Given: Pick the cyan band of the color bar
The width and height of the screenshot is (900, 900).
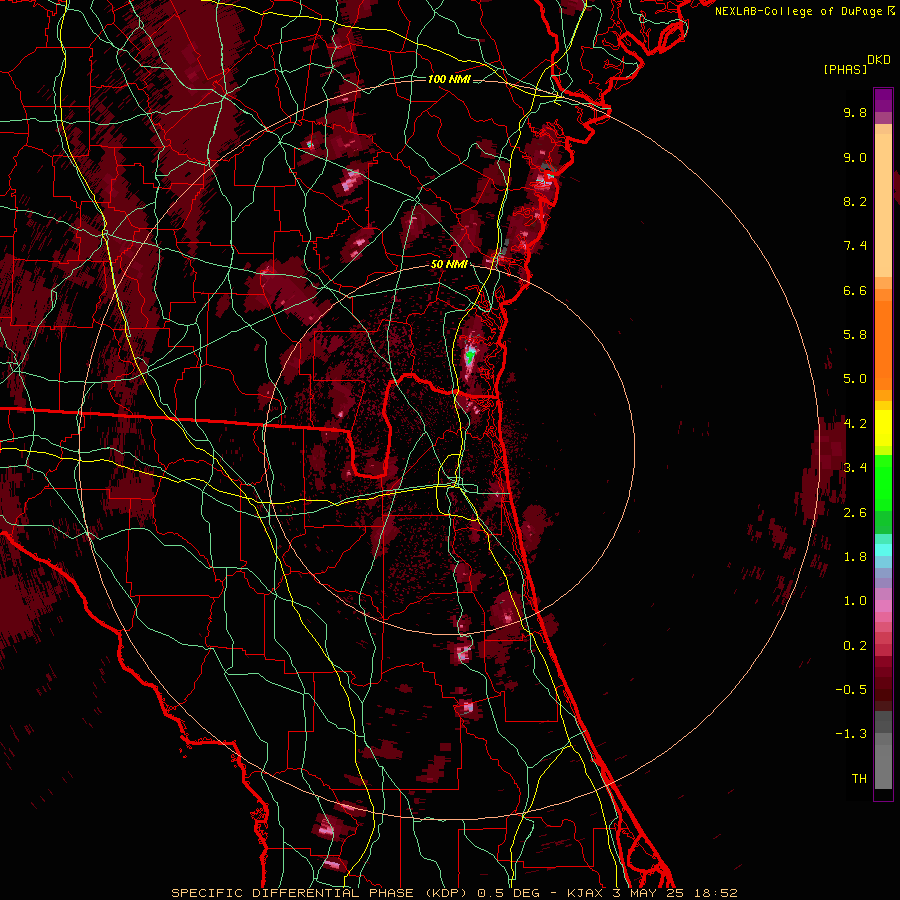Looking at the screenshot, I should coord(883,550).
